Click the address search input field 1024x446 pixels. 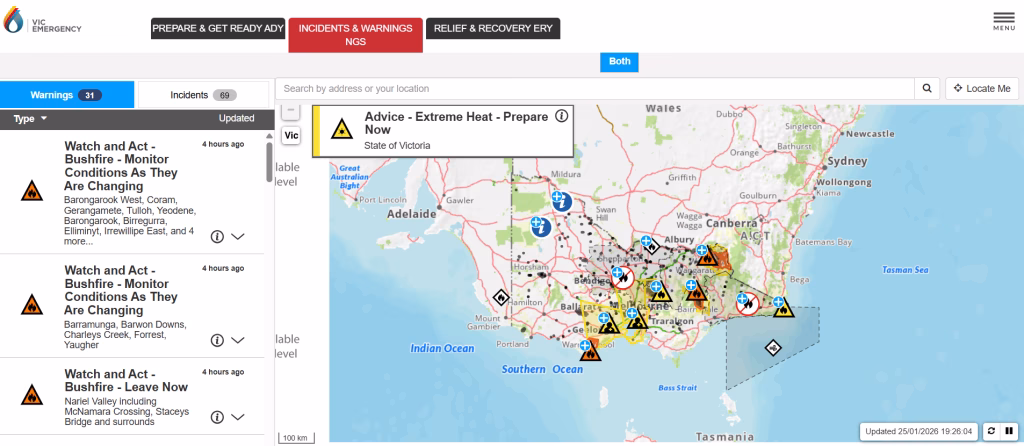pyautogui.click(x=595, y=89)
